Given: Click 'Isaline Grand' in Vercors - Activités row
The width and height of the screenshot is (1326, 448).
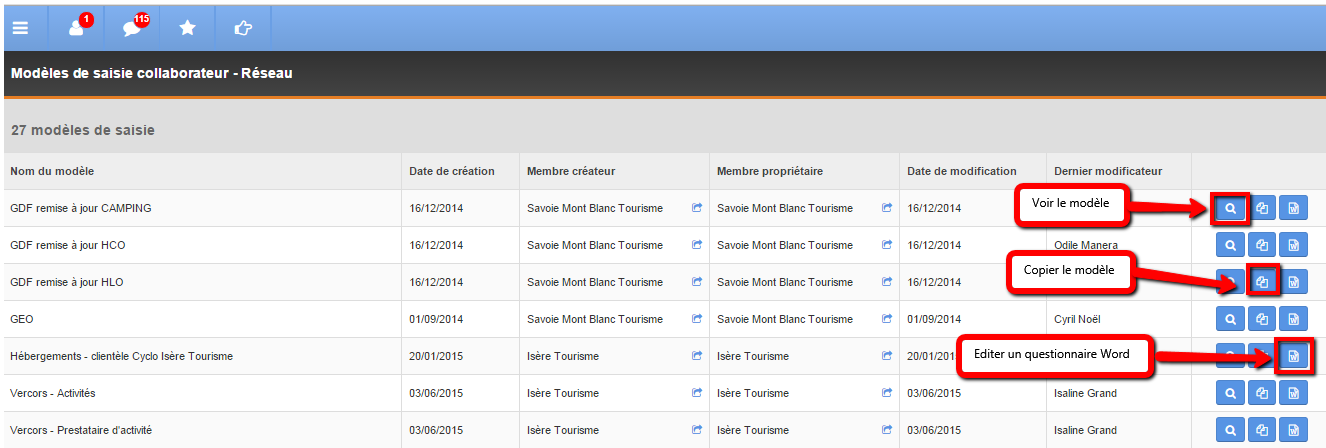Looking at the screenshot, I should tap(1085, 393).
